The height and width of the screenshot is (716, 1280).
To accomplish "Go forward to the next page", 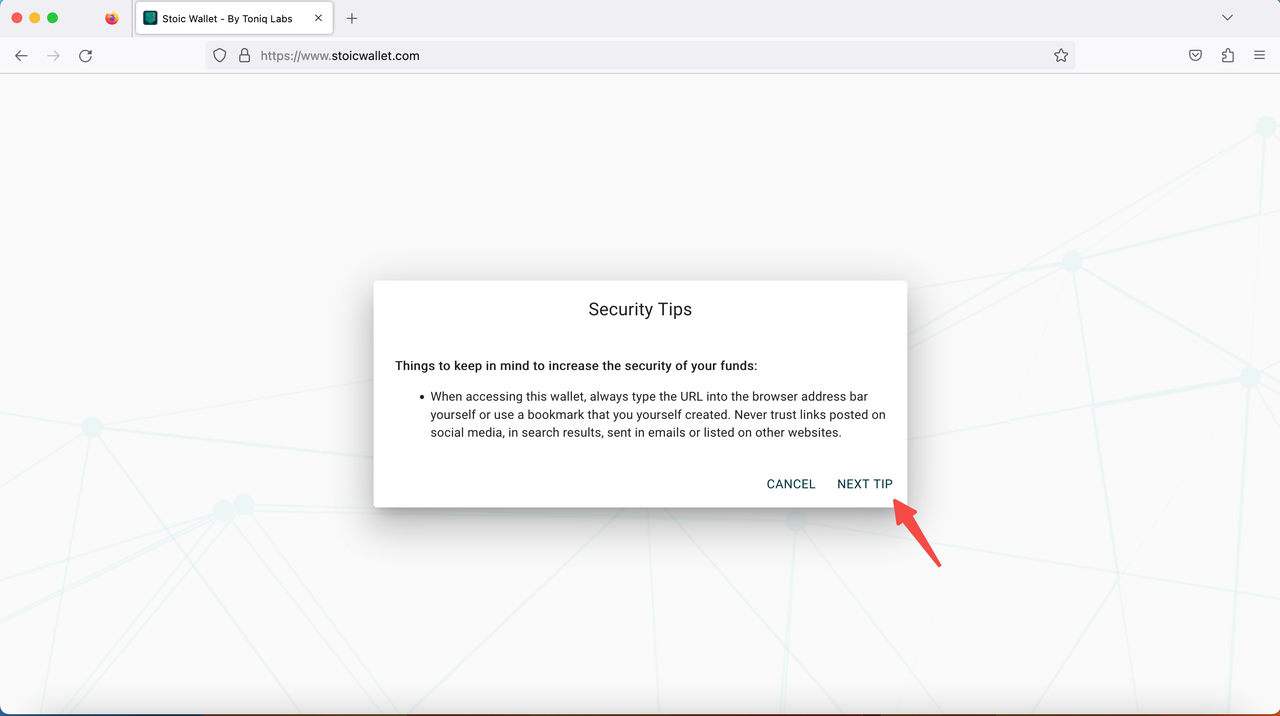I will tap(53, 56).
